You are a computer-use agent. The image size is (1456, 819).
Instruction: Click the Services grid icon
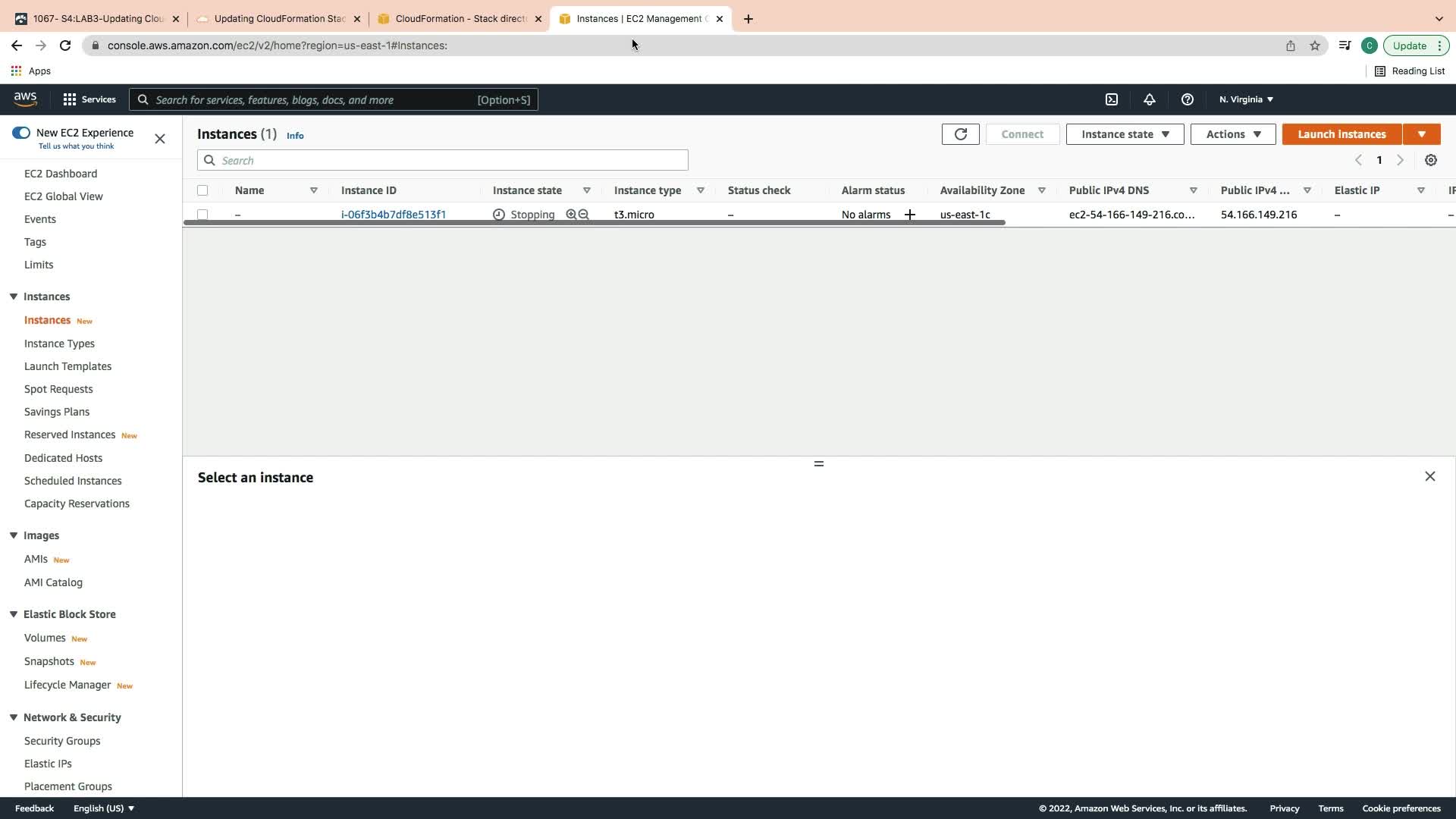[70, 99]
